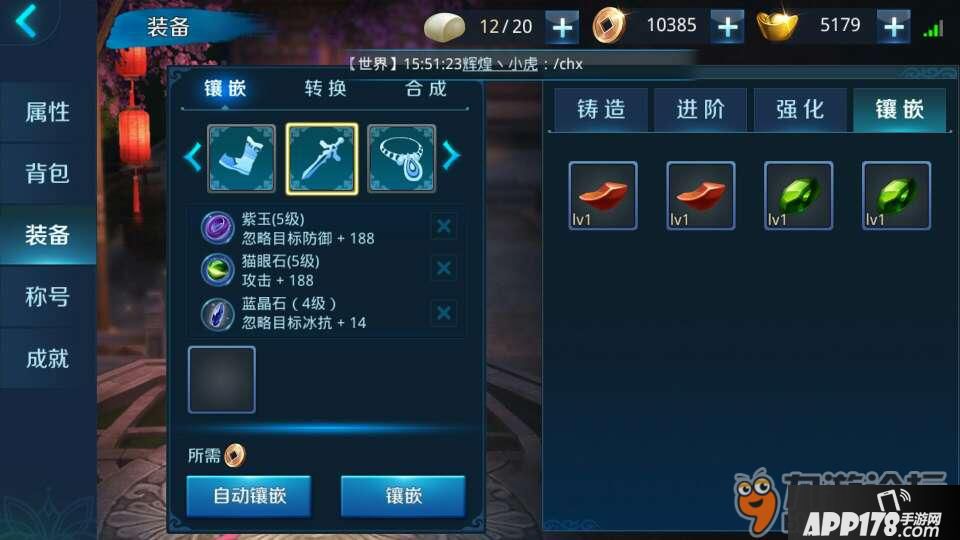Pick the first red lv1 gem
This screenshot has height=540, width=960.
coord(603,196)
